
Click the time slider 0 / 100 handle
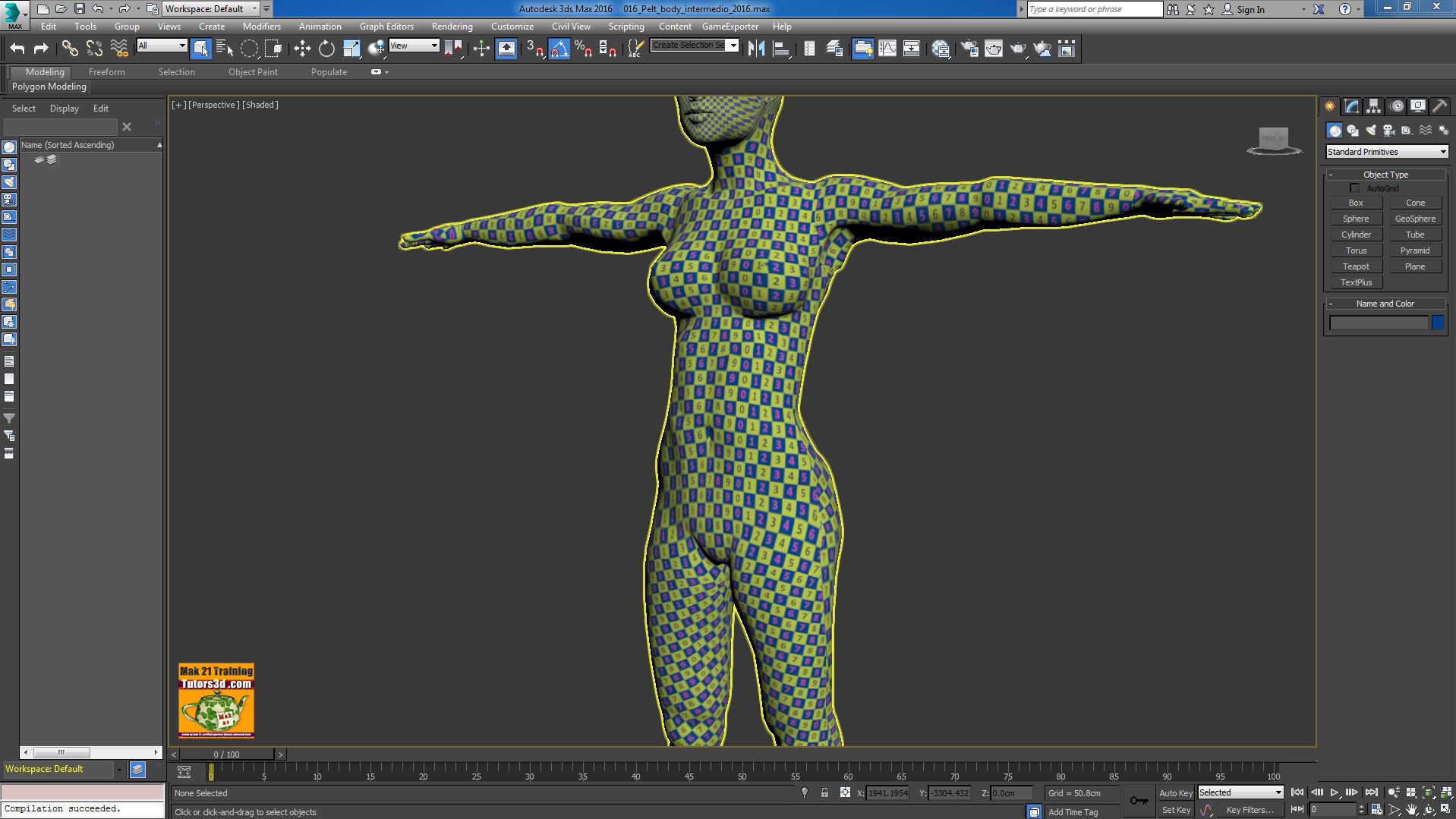tap(226, 754)
